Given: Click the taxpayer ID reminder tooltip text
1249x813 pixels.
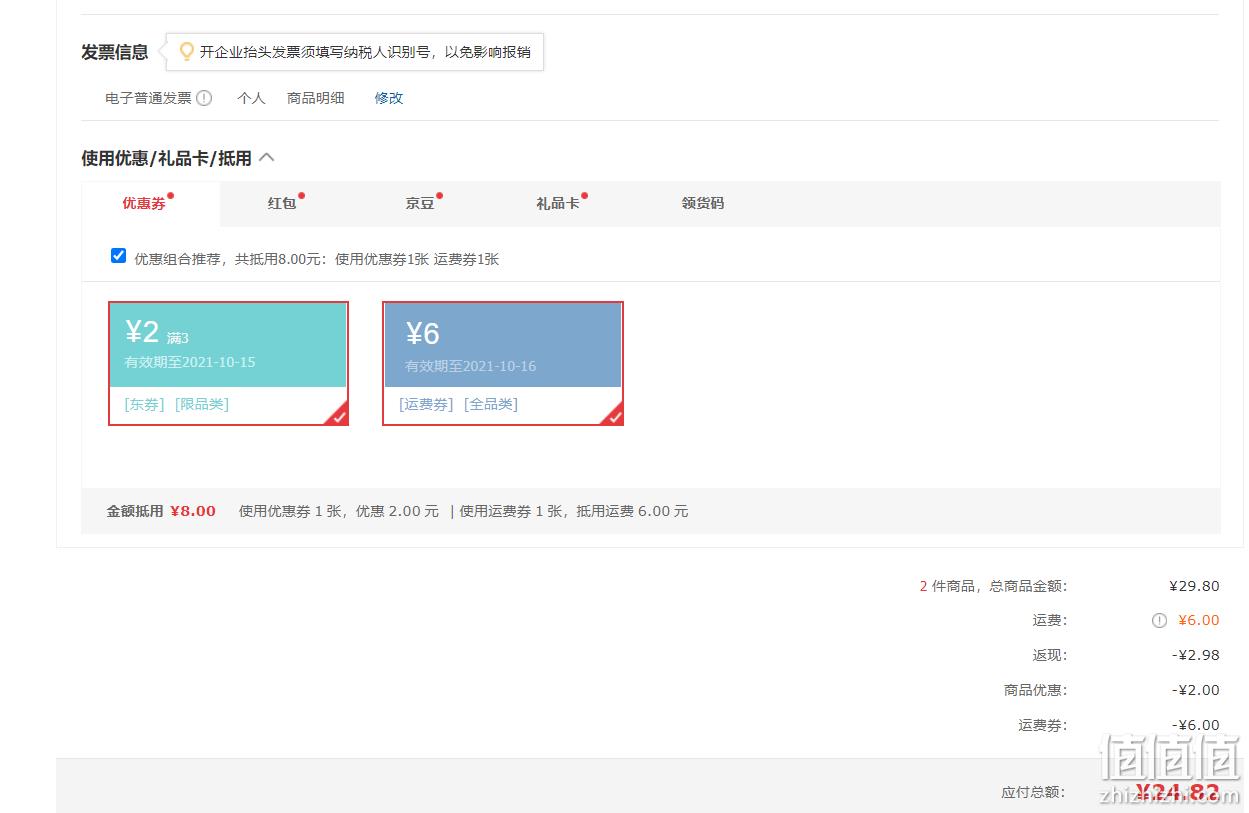Looking at the screenshot, I should [365, 52].
